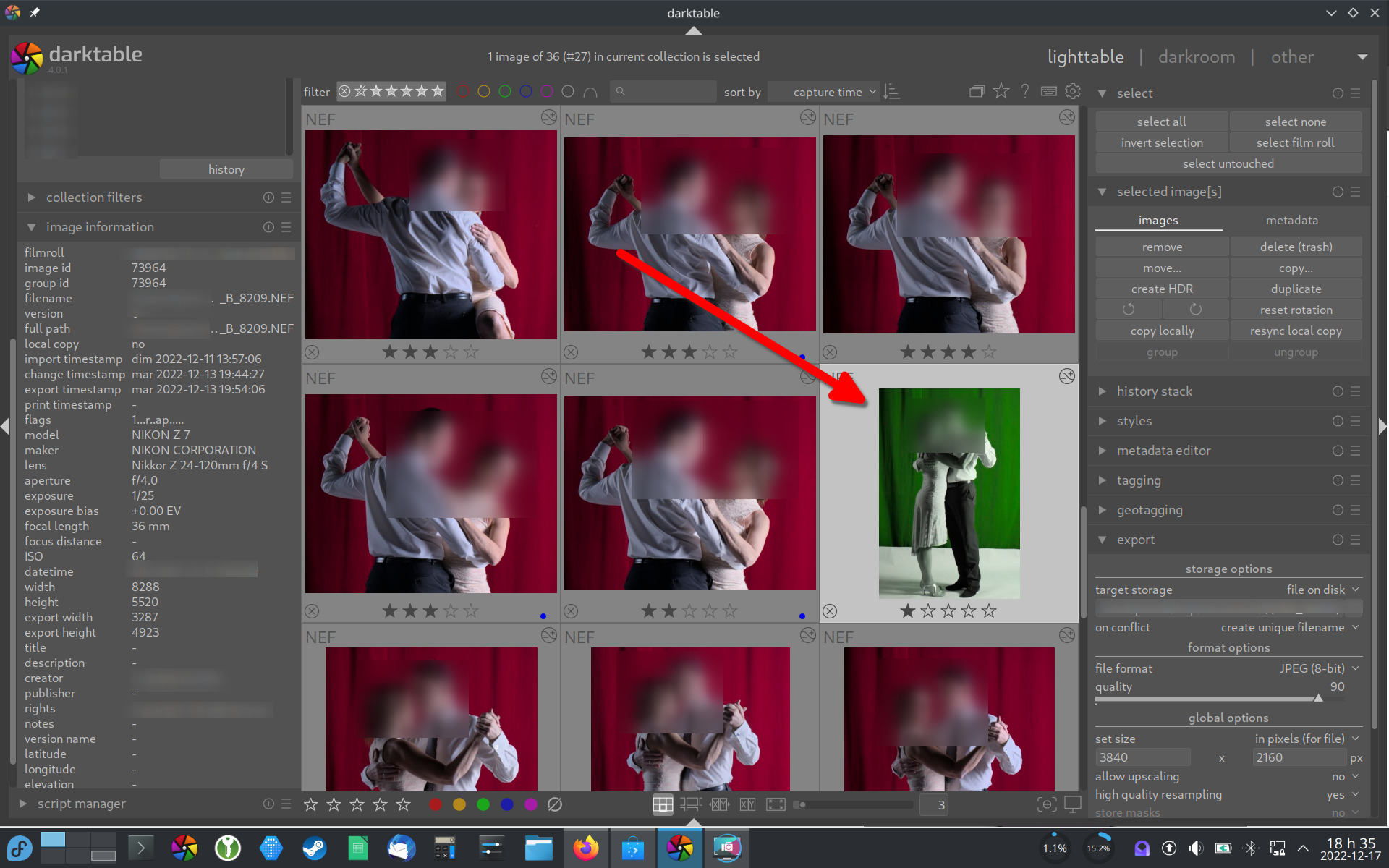Screen dimensions: 1389x868
Task: Activate the culling layout icon
Action: (719, 804)
